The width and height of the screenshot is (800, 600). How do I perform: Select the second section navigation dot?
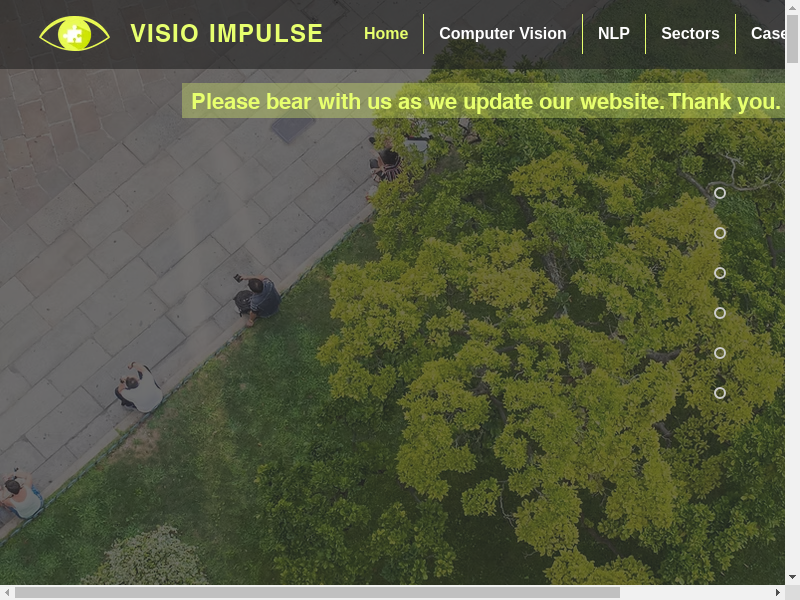720,233
